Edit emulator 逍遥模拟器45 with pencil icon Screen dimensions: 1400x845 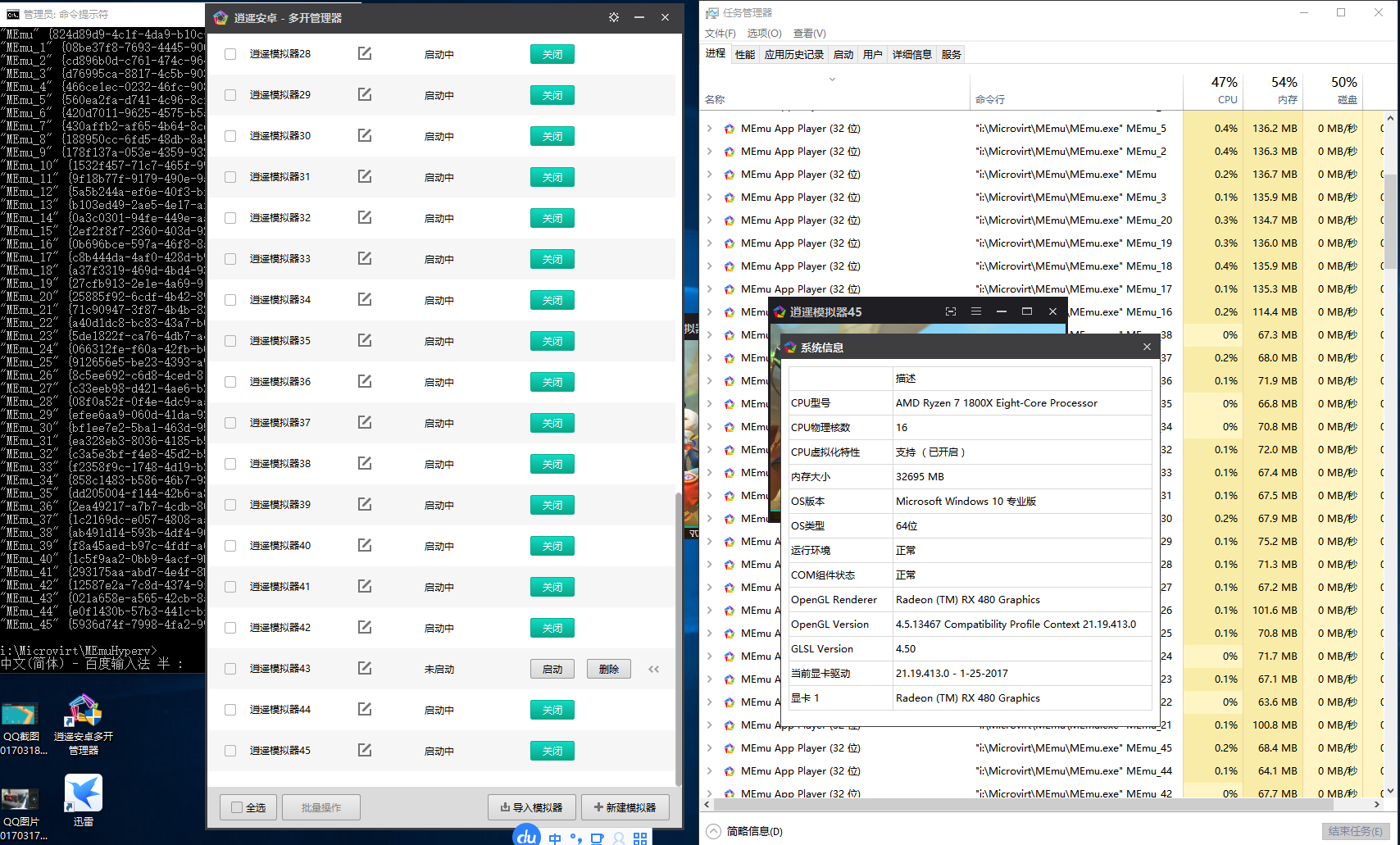point(365,750)
